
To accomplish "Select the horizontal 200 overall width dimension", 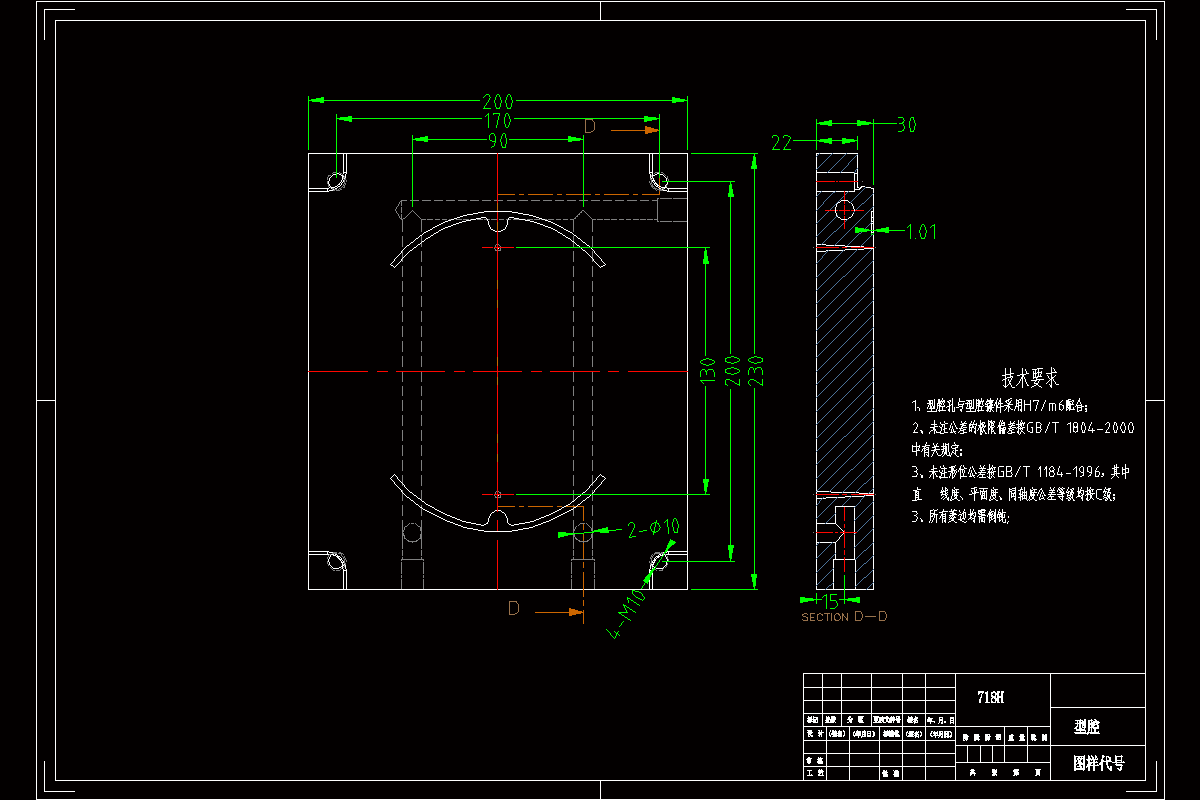I will click(498, 101).
